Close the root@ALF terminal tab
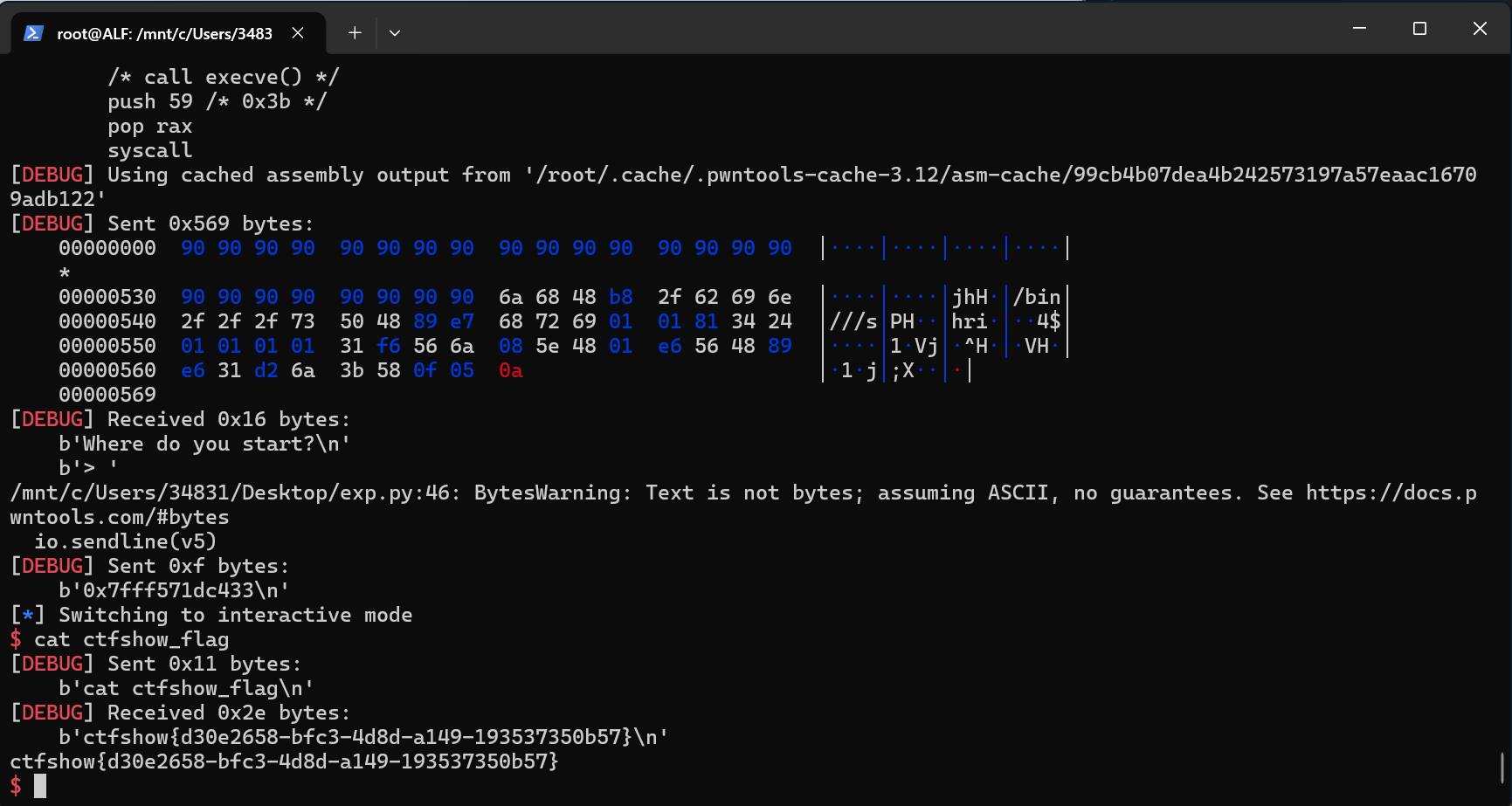This screenshot has width=1512, height=806. [x=298, y=33]
